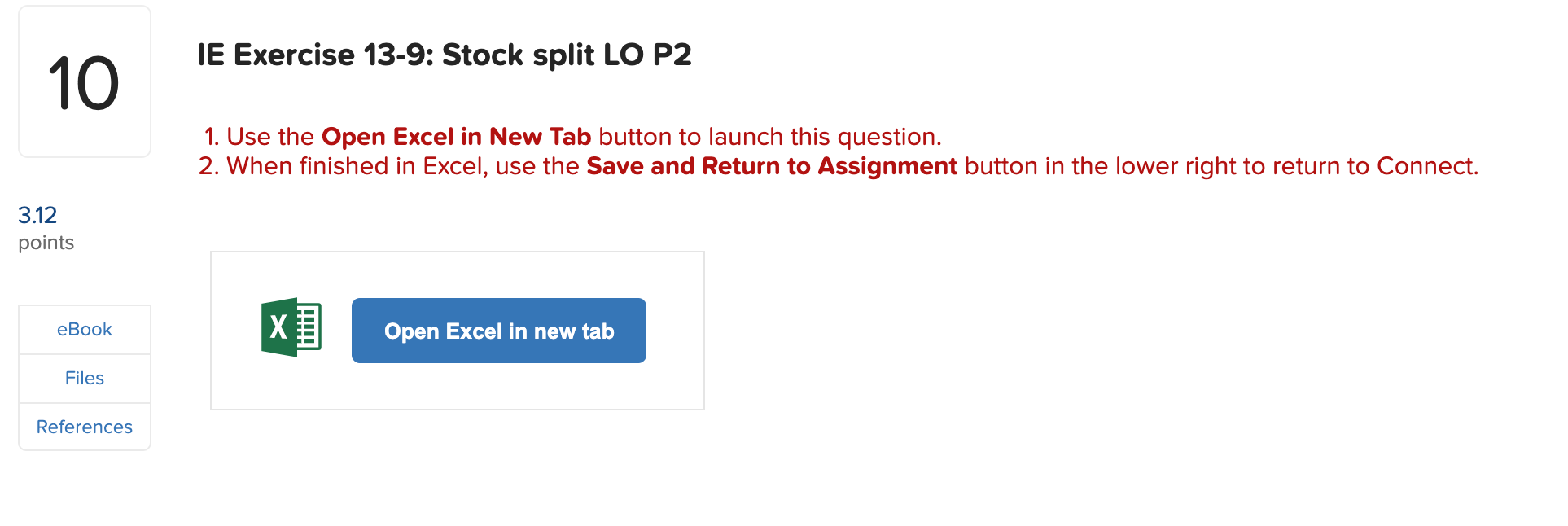
Task: Click the 3.12 points value
Action: (37, 215)
